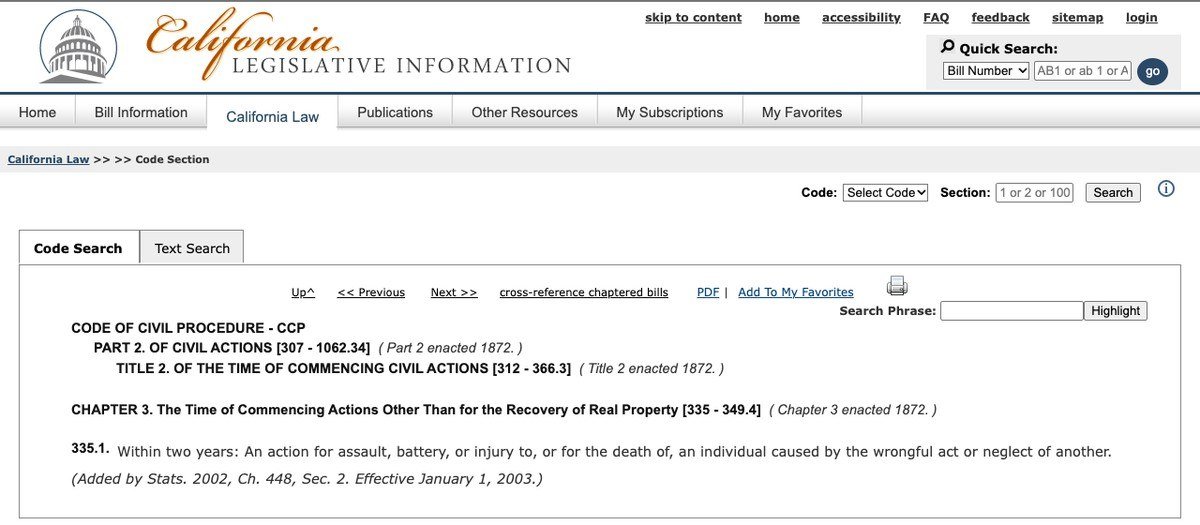The width and height of the screenshot is (1200, 525).
Task: Click the Section number input box
Action: 1035,193
